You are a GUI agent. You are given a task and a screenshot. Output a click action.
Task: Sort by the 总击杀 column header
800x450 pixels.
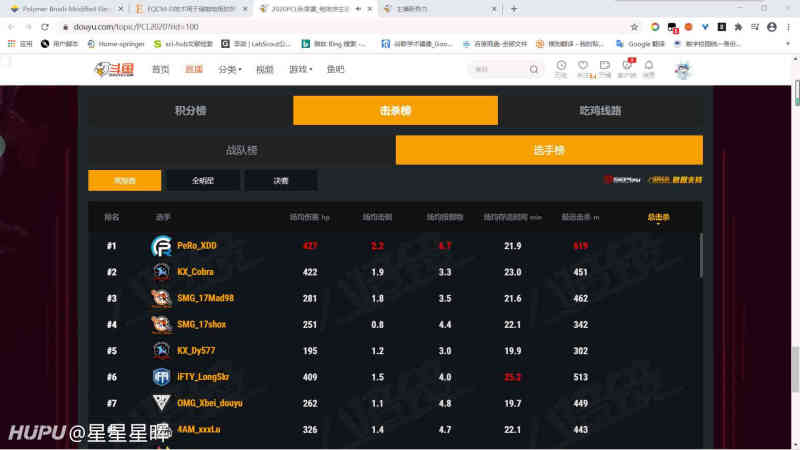658,217
